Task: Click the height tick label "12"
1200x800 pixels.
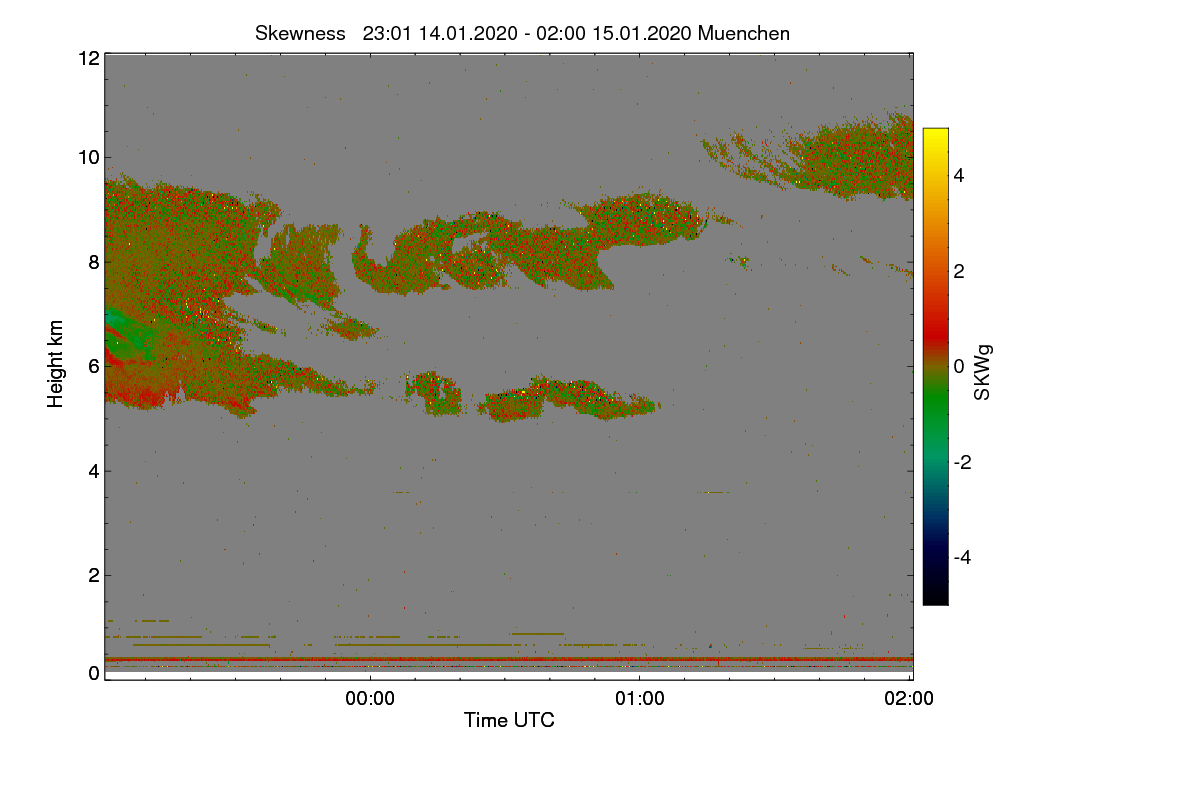Action: [88, 58]
